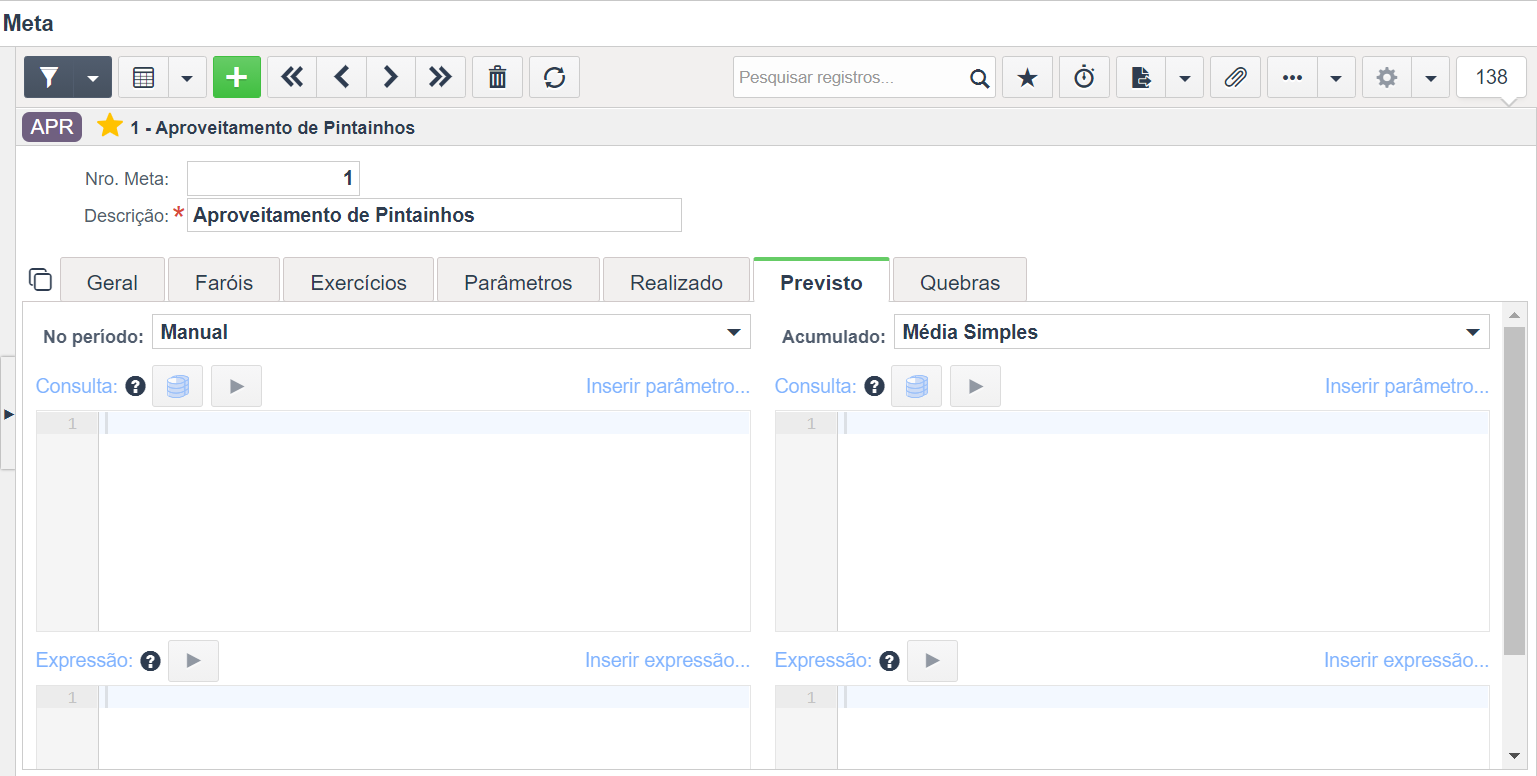Click the 138 record count badge
The width and height of the screenshot is (1537, 776).
click(x=1491, y=77)
